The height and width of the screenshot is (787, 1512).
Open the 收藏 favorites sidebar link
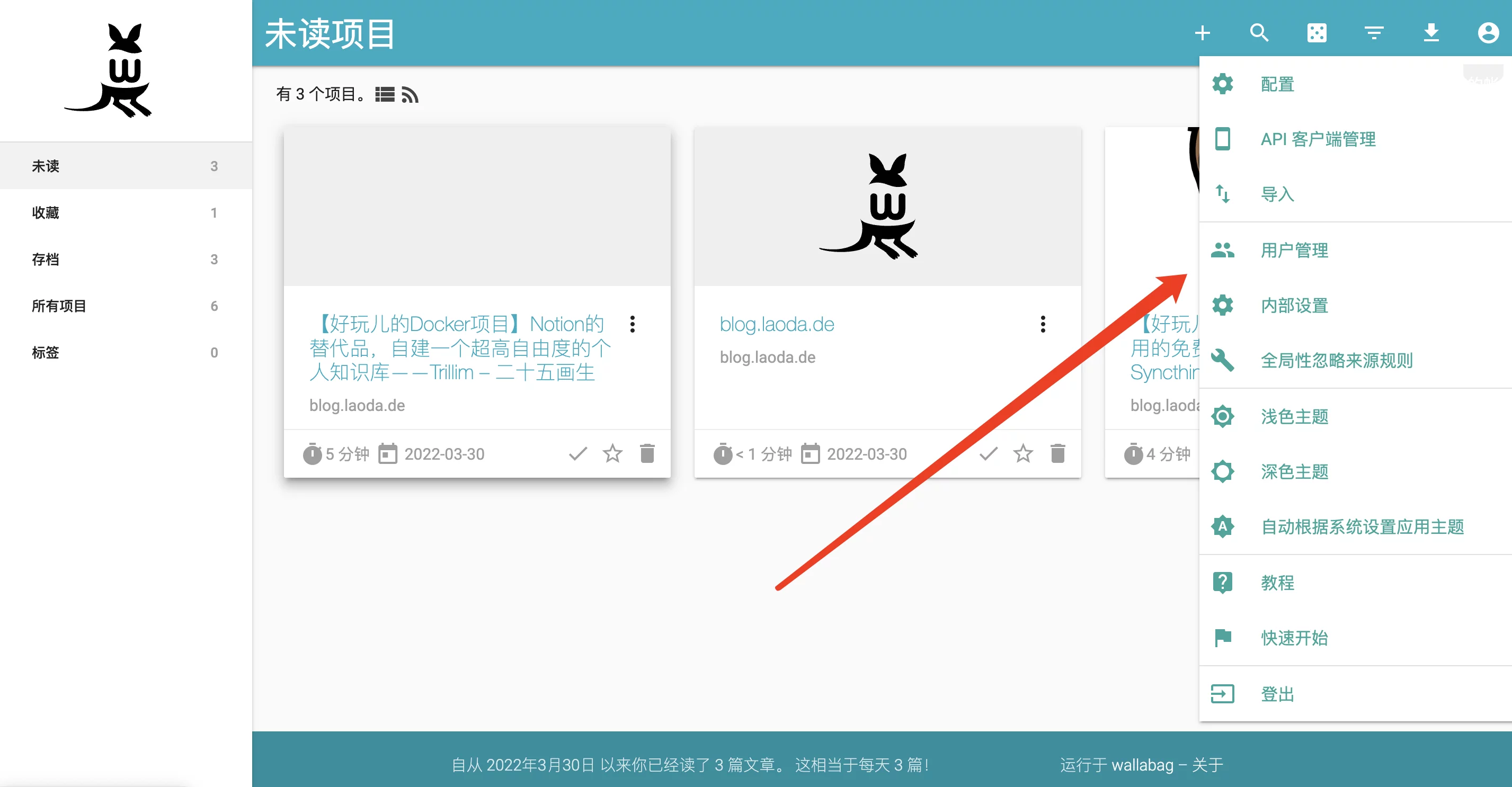click(x=46, y=212)
